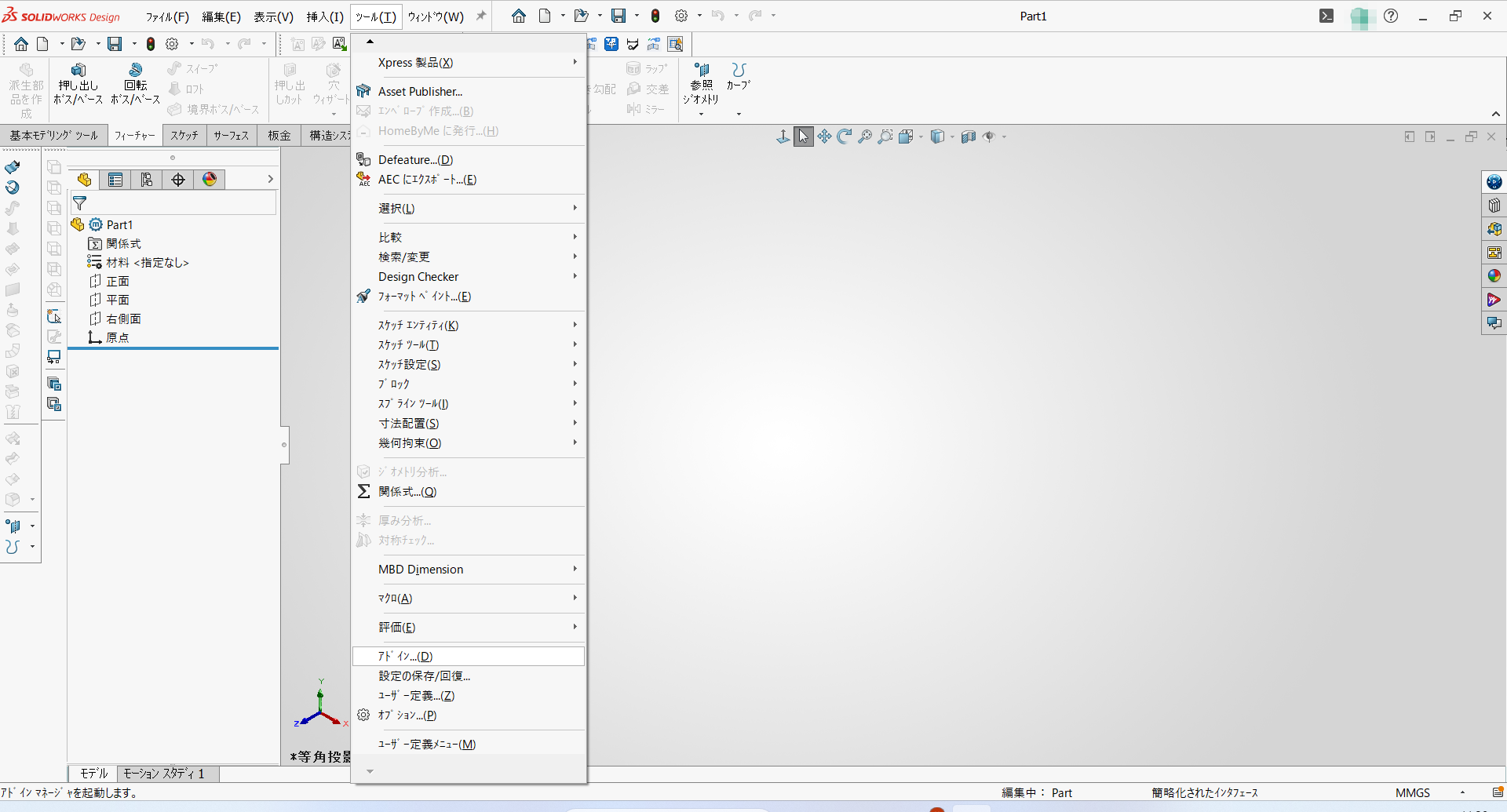Switch to the 基本モデリング ツール tab
The height and width of the screenshot is (812, 1507).
point(54,136)
